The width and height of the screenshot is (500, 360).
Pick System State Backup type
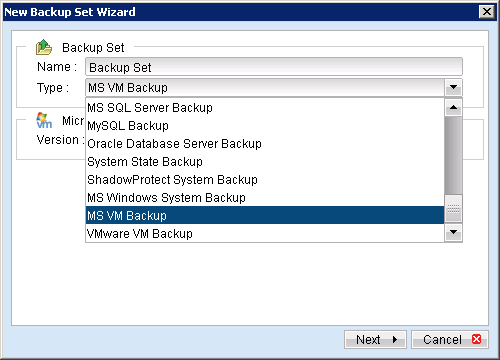click(265, 162)
